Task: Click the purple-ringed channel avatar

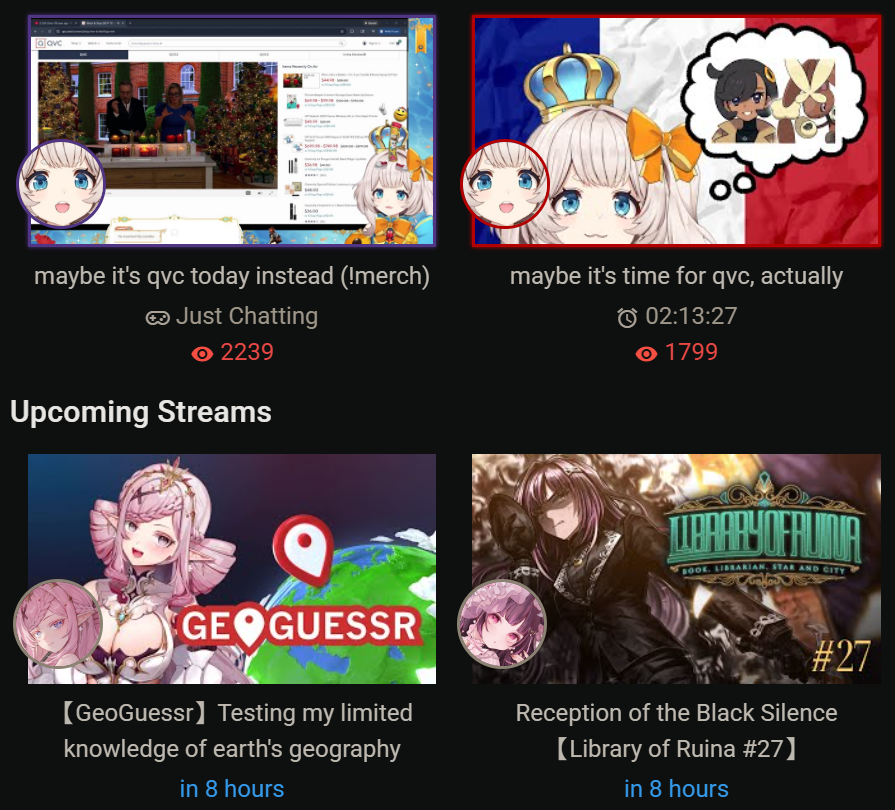Action: pos(61,184)
